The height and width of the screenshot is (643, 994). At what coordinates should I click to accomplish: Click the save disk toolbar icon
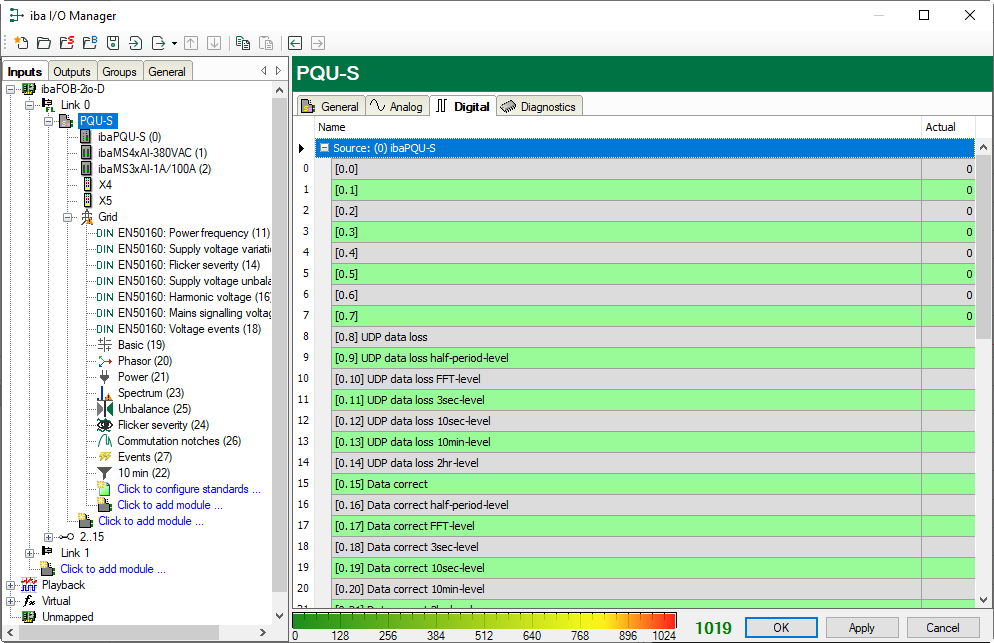point(113,43)
